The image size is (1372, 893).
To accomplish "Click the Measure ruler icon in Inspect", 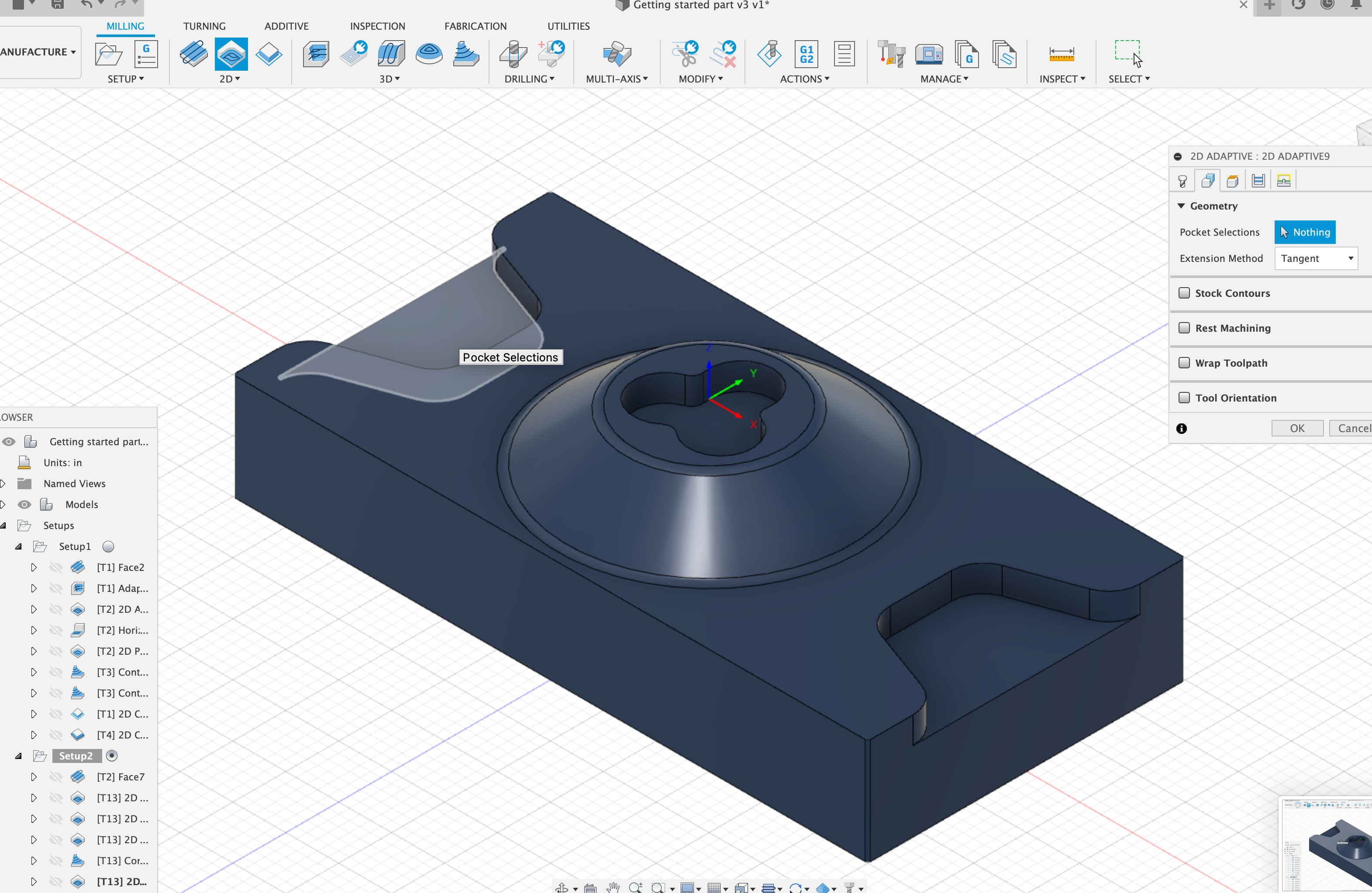I will tap(1061, 55).
